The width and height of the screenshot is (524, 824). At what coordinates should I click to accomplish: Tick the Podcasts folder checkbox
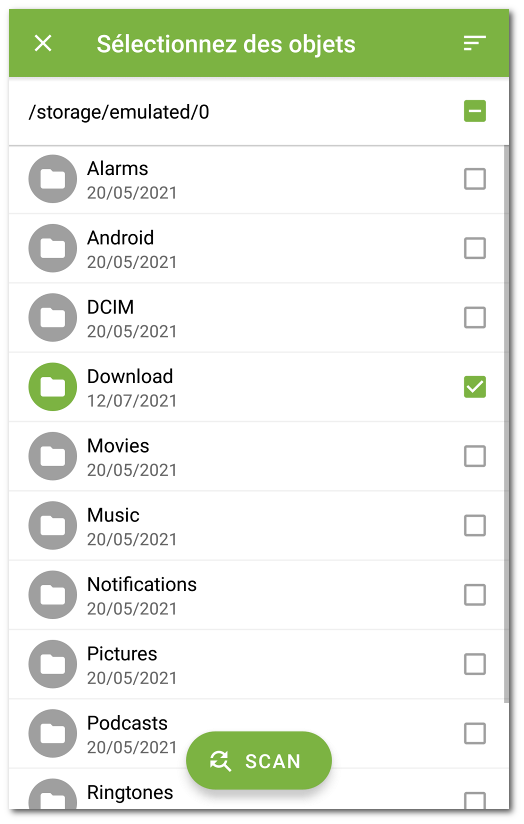coord(475,734)
